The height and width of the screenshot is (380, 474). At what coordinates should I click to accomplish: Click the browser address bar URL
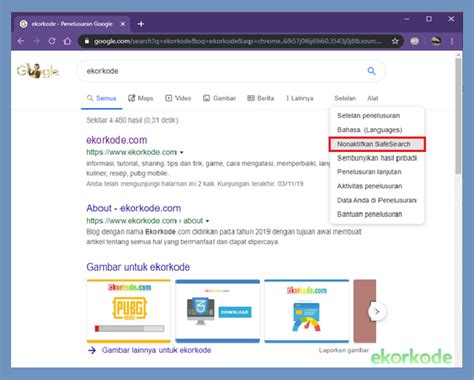237,41
